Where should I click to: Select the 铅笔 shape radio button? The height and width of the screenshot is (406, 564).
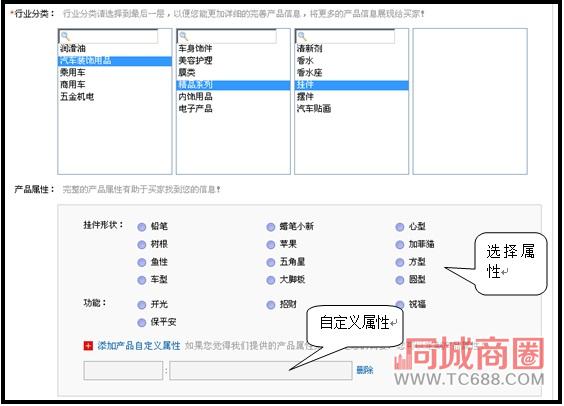(x=142, y=227)
